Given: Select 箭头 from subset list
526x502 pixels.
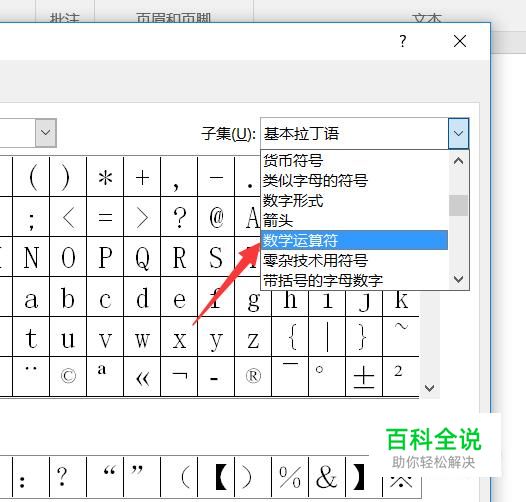Looking at the screenshot, I should (x=354, y=220).
